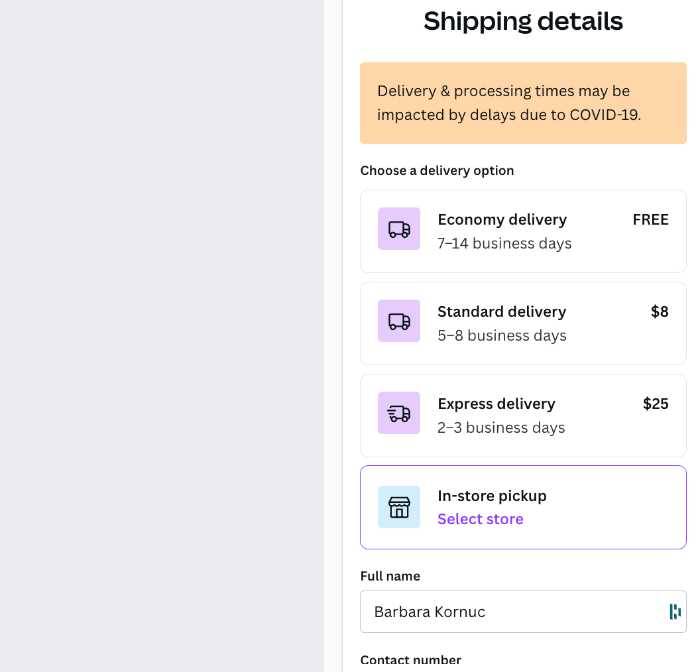700x672 pixels.
Task: Choose the Standard delivery option title
Action: (x=502, y=312)
